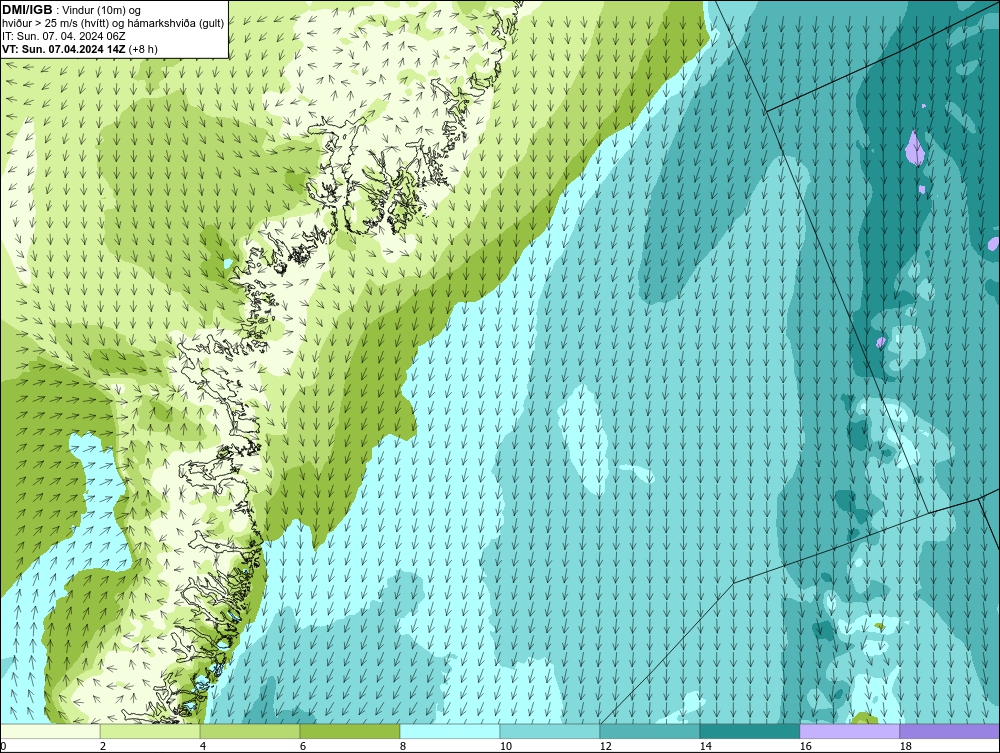Click the 14–16 m/s dark teal legend swatch
This screenshot has height=753, width=1000.
click(749, 731)
